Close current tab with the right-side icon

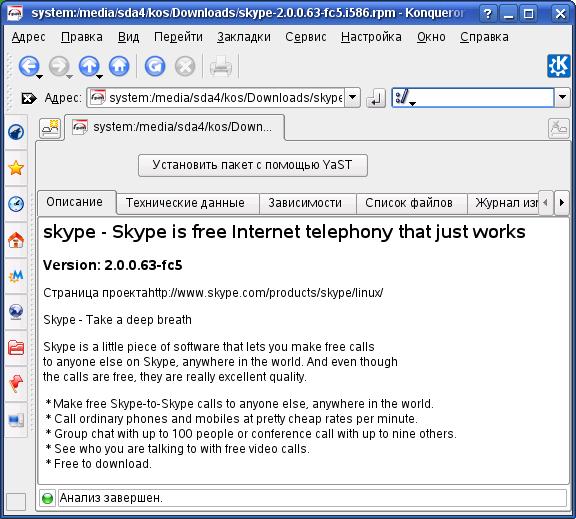[x=559, y=129]
